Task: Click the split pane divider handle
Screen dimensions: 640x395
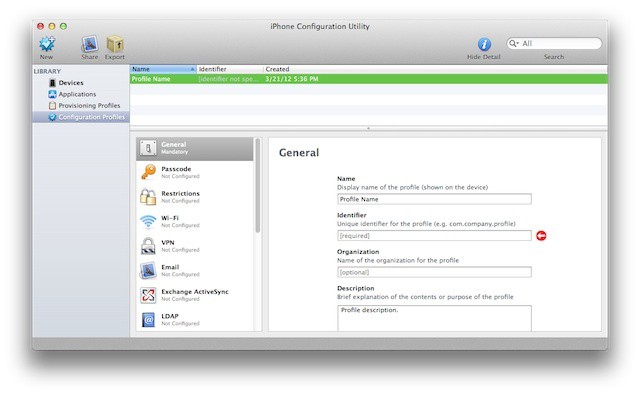Action: click(x=368, y=128)
